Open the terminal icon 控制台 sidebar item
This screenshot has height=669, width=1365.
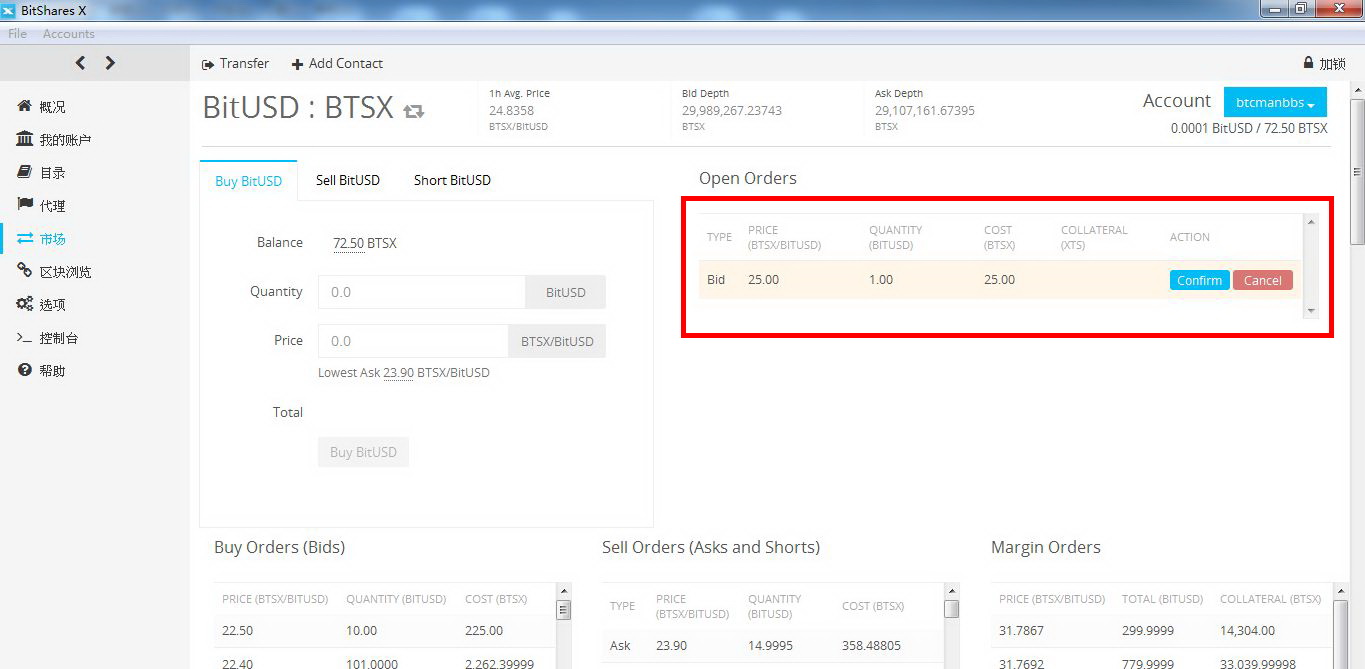(x=48, y=338)
